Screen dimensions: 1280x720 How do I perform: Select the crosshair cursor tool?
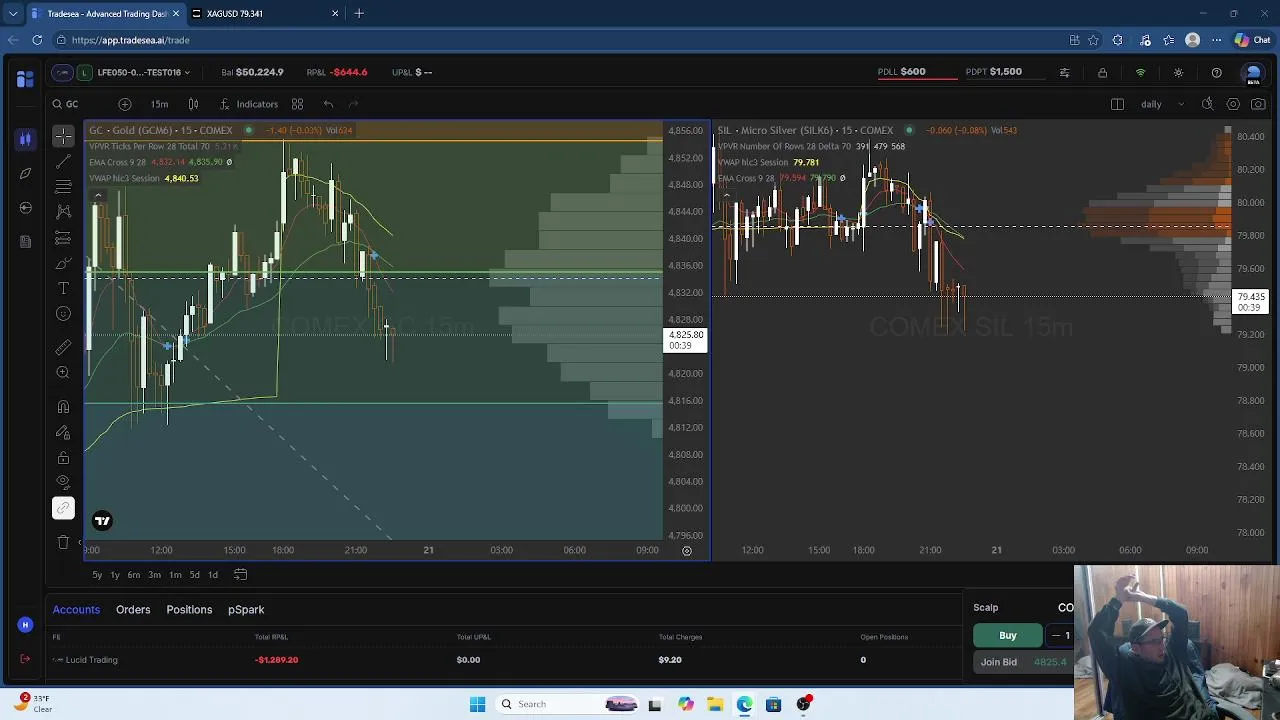pos(63,135)
